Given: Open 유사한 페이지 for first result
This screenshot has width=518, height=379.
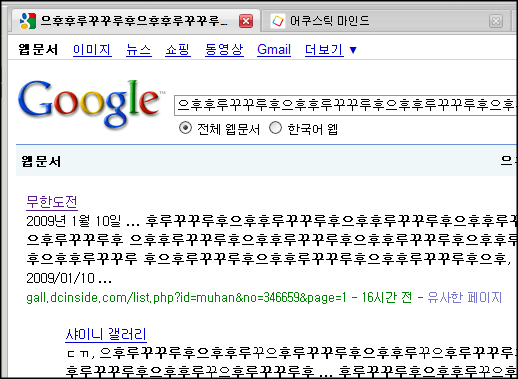Looking at the screenshot, I should pyautogui.click(x=464, y=297).
